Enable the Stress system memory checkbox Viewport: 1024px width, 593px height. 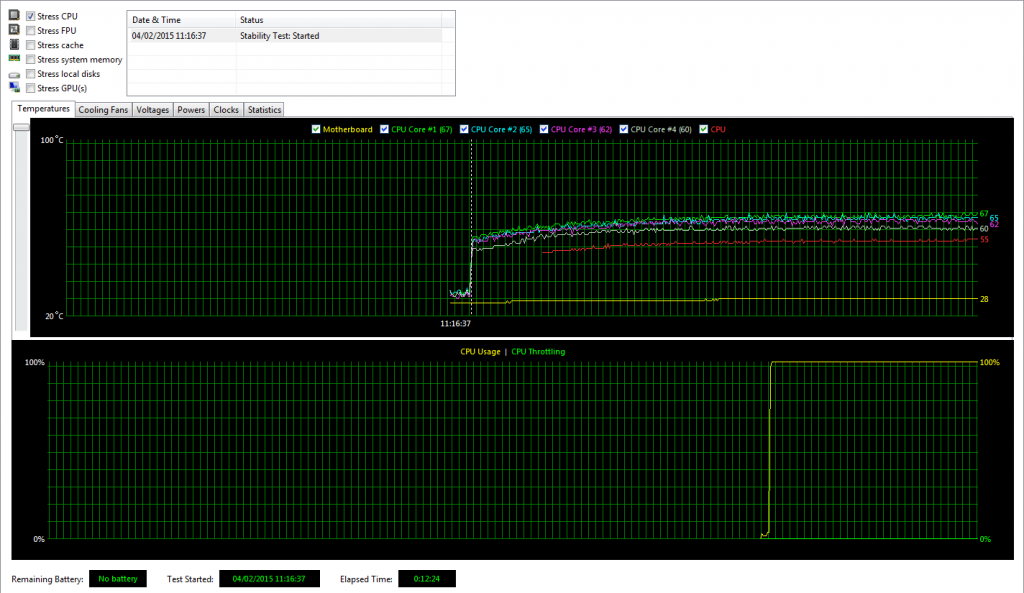[x=31, y=59]
